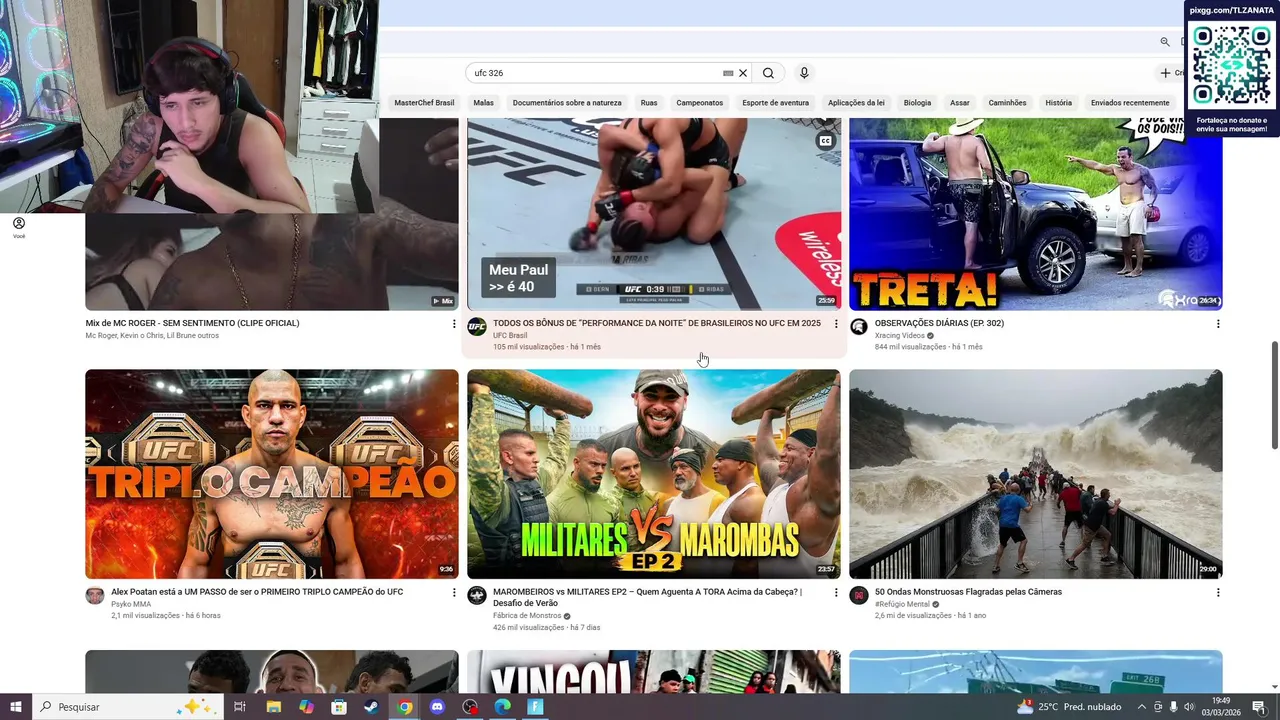Open the notifications center icon
The height and width of the screenshot is (720, 1280).
point(1259,707)
